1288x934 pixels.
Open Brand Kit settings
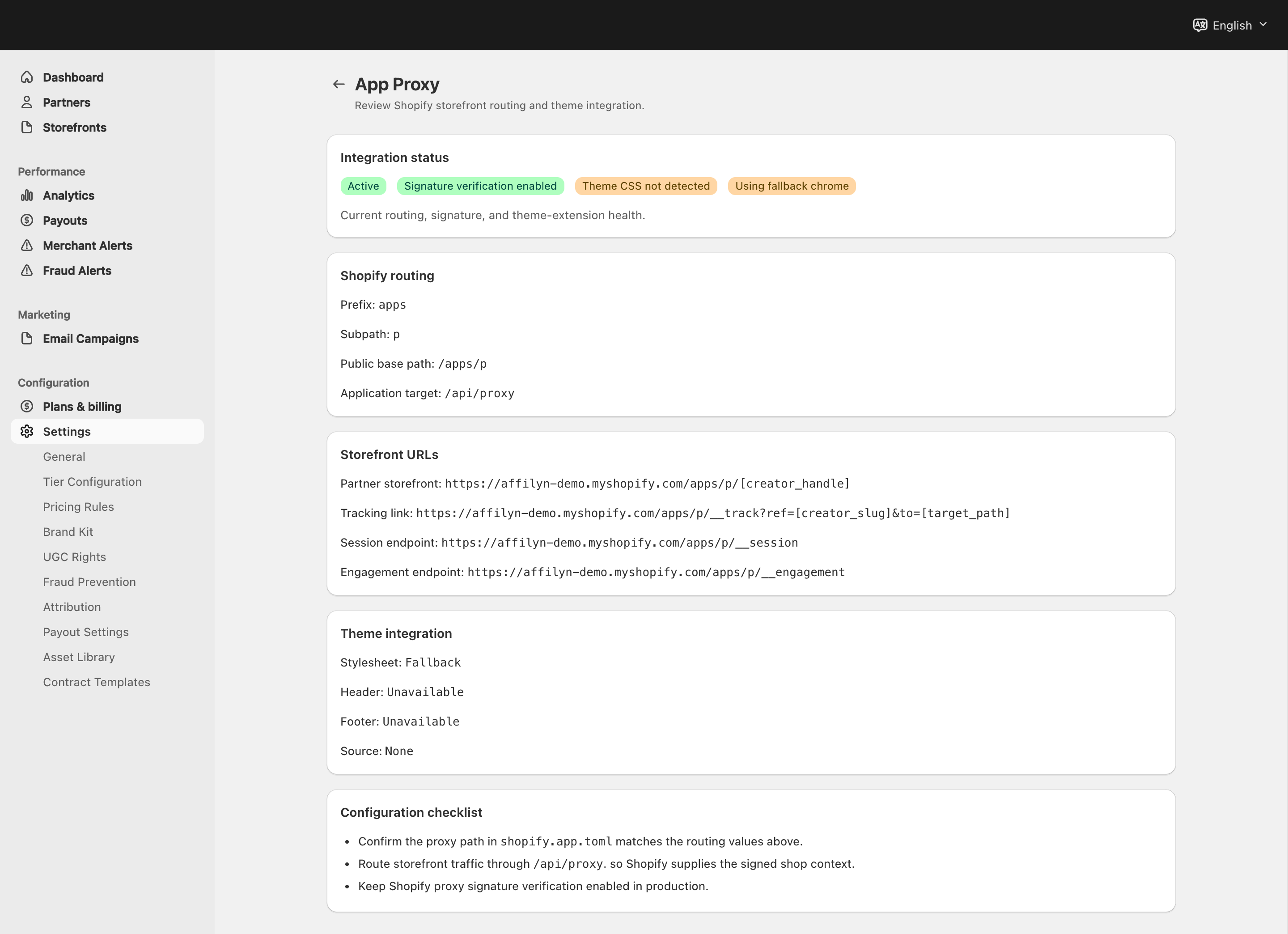[x=68, y=531]
